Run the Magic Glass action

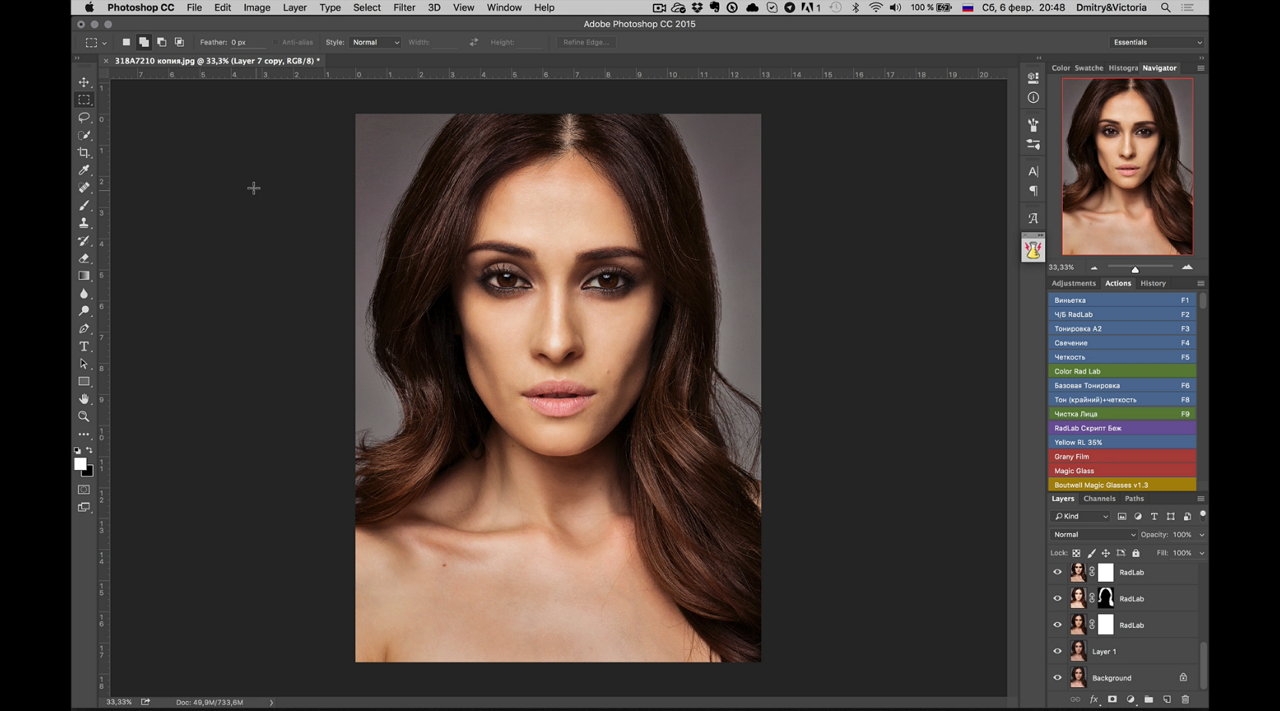coord(1122,471)
